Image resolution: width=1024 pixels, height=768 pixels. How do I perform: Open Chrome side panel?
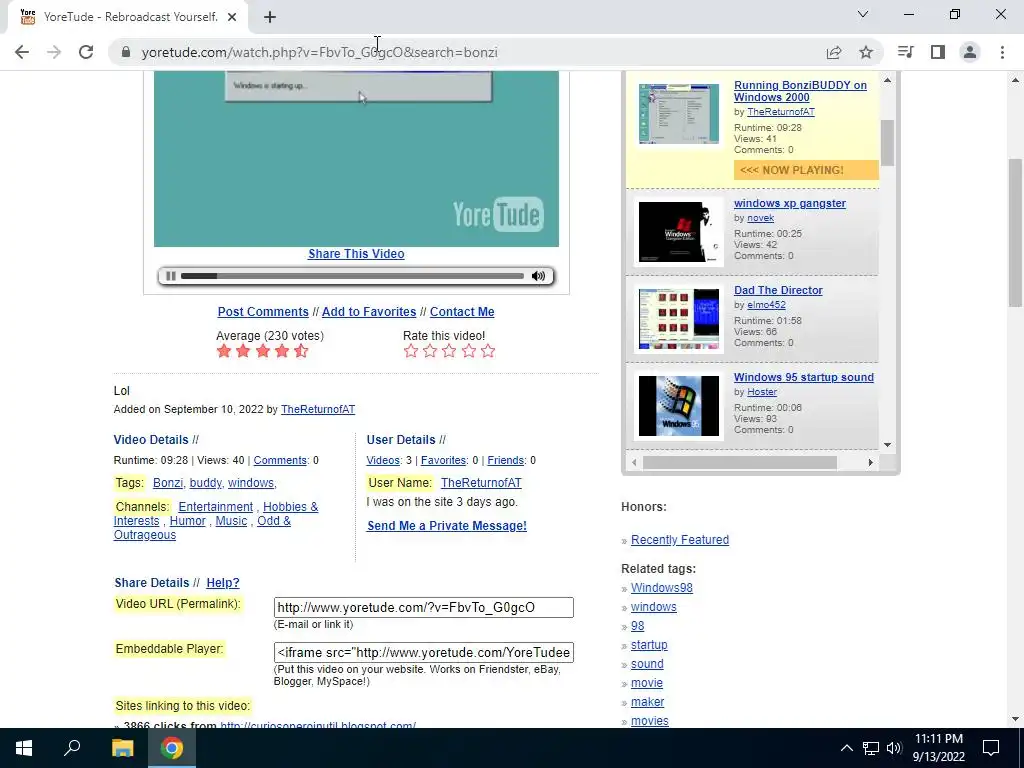(x=938, y=52)
